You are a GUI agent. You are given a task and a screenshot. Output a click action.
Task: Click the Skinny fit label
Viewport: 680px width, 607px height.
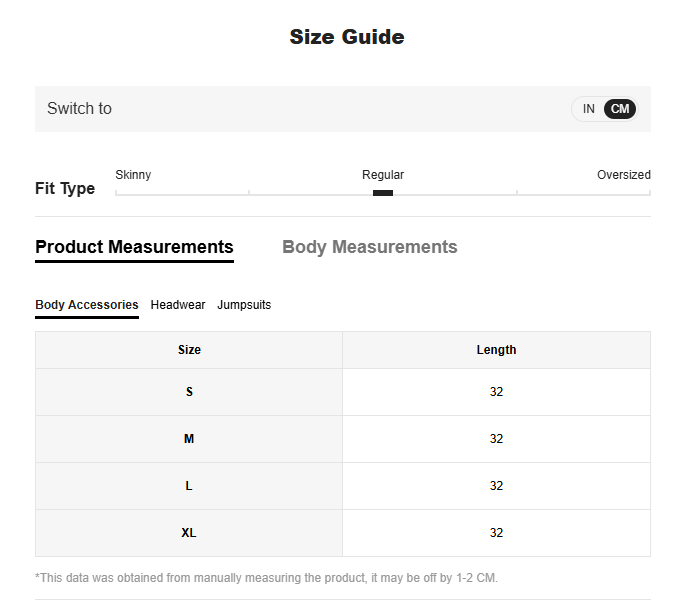click(133, 175)
